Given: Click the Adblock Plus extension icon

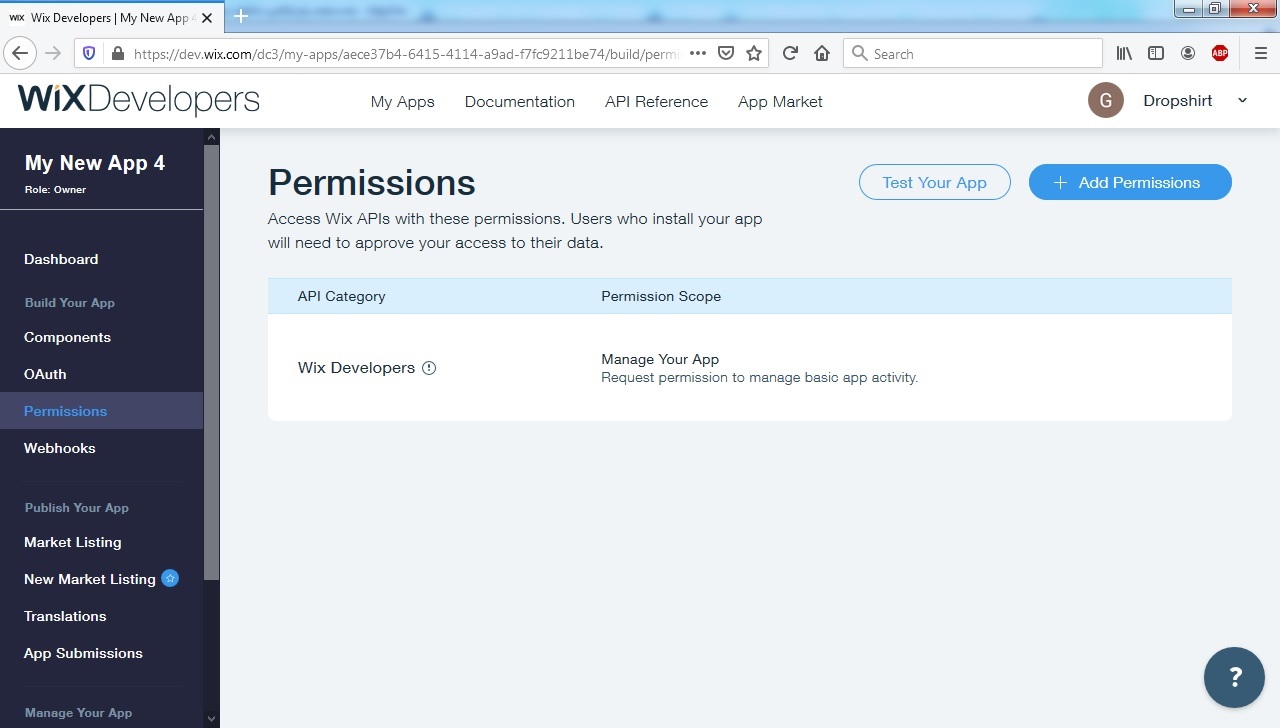Looking at the screenshot, I should click(x=1220, y=53).
